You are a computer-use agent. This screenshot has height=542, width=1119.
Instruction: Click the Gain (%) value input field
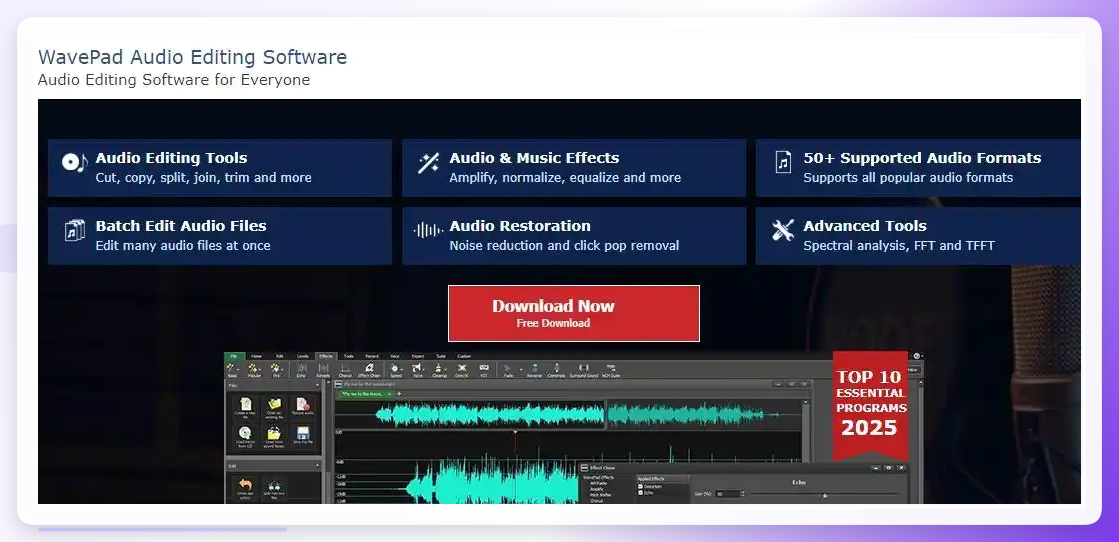pyautogui.click(x=727, y=493)
